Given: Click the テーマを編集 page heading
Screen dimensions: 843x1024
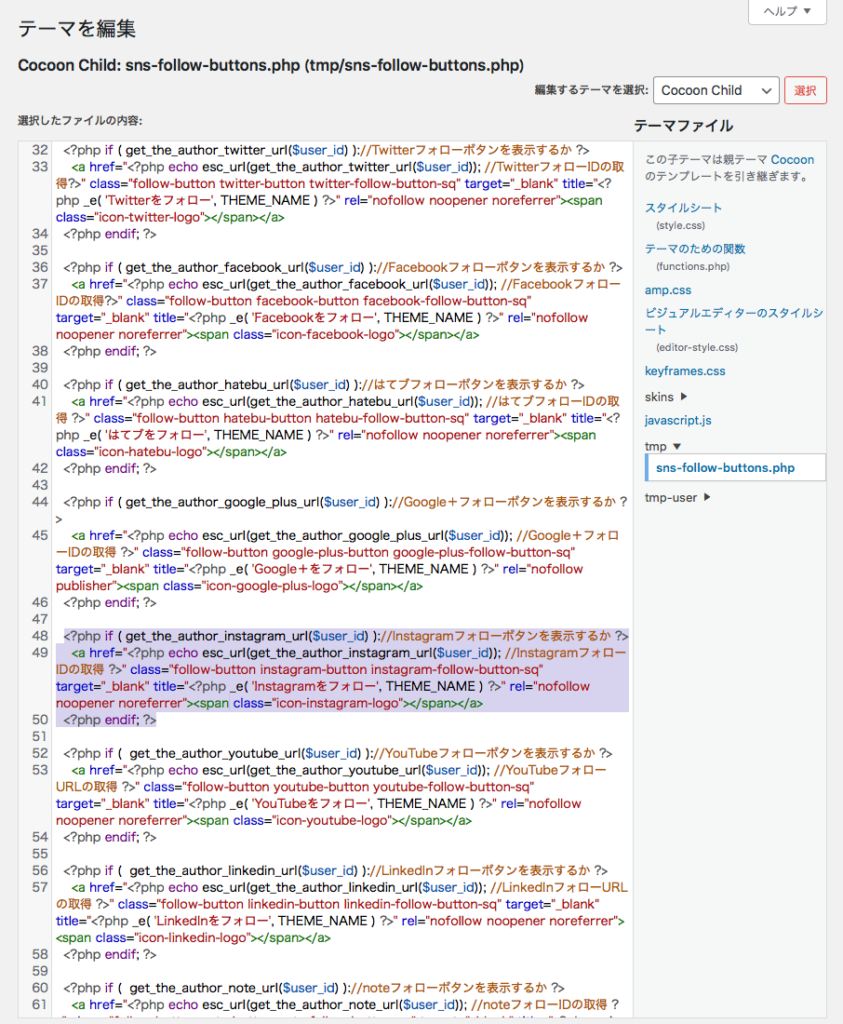Looking at the screenshot, I should (x=77, y=29).
